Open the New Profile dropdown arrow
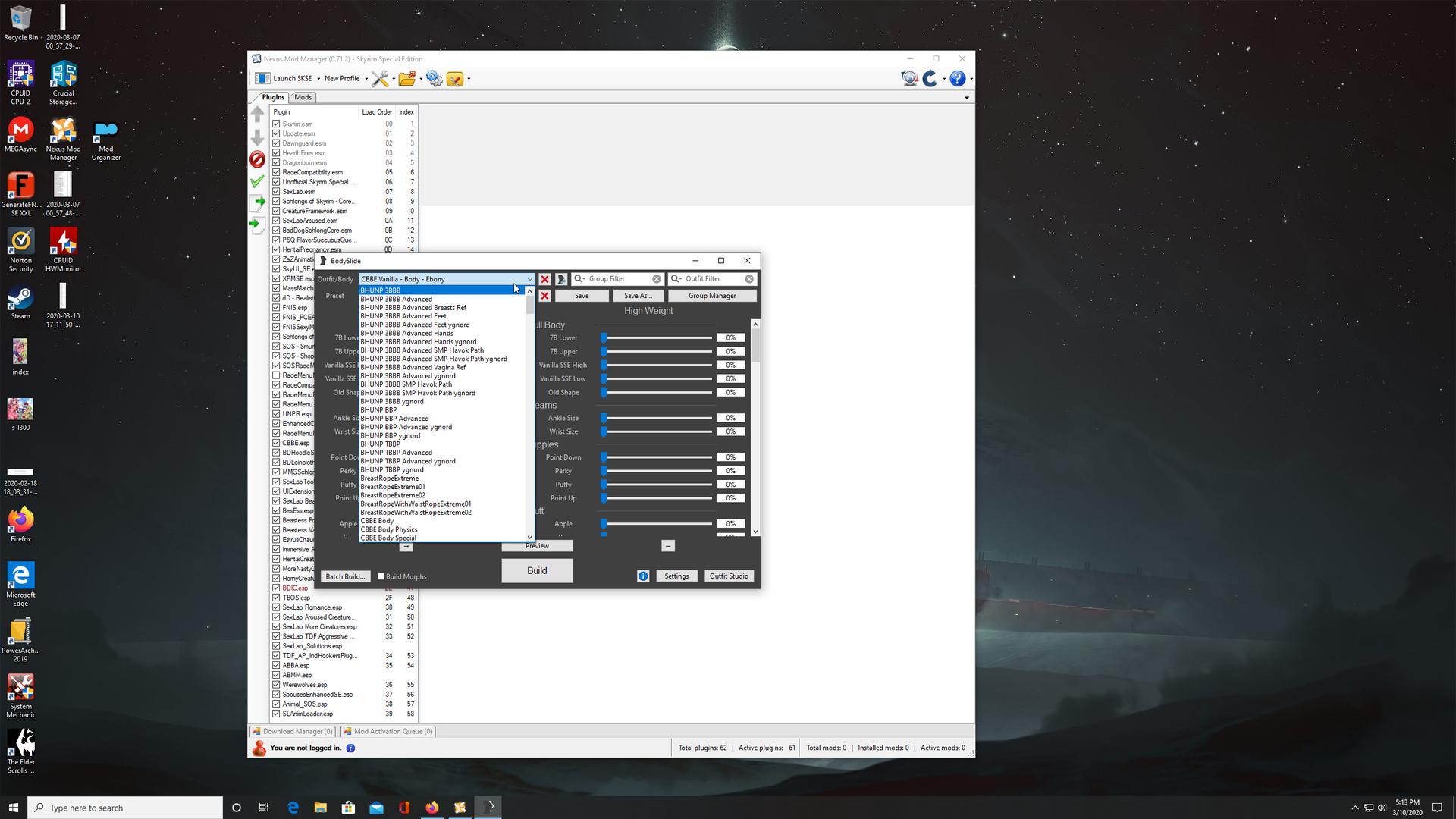 (366, 79)
